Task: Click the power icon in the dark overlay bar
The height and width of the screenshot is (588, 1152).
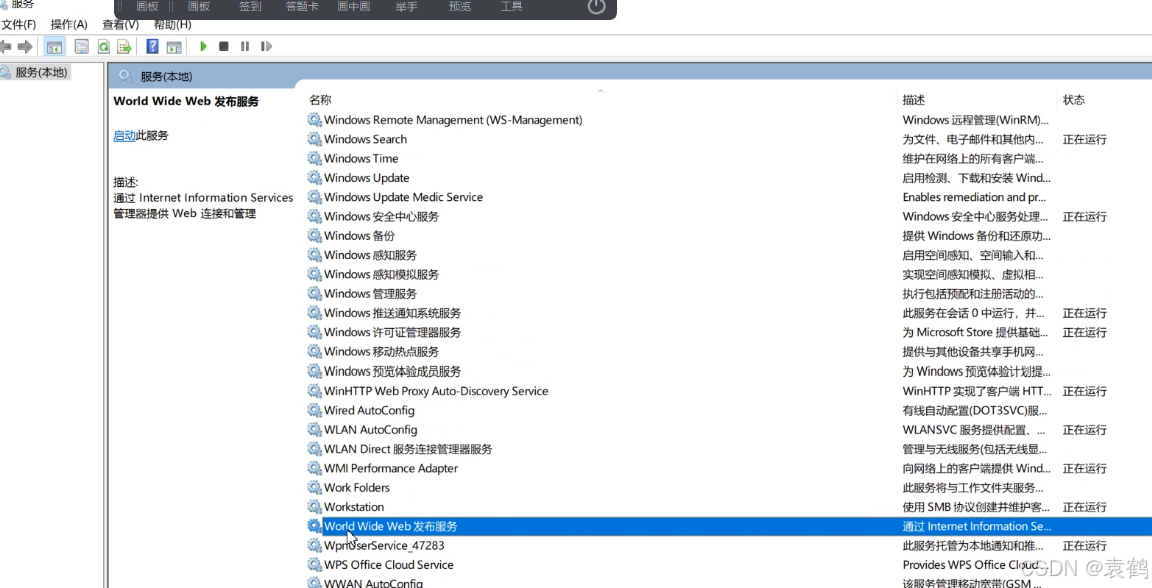Action: (597, 7)
